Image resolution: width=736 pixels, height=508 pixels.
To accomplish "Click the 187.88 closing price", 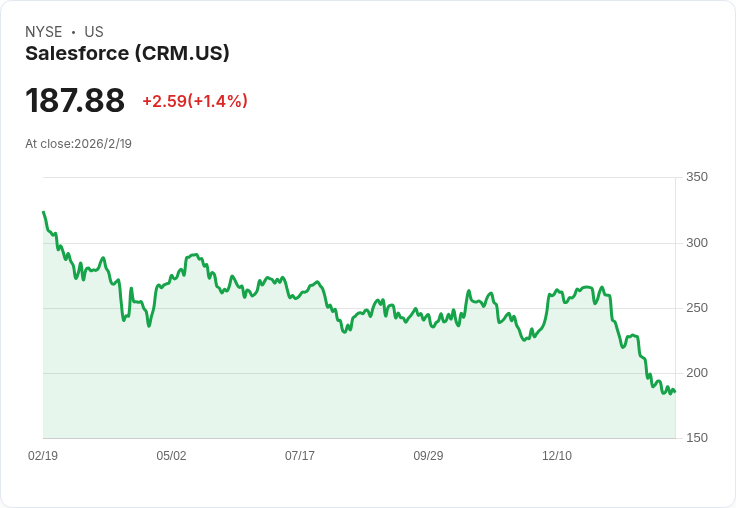I will click(x=75, y=100).
